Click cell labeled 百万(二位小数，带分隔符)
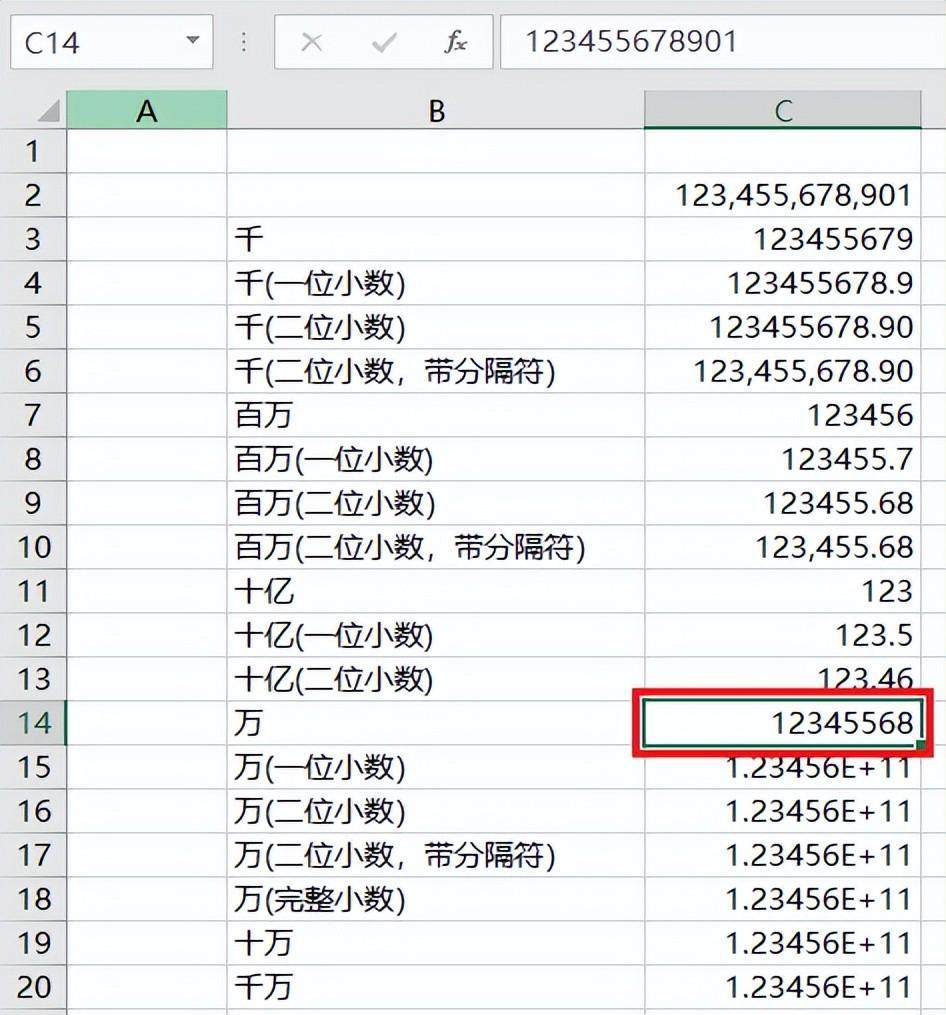Viewport: 946px width, 1015px height. tap(436, 547)
